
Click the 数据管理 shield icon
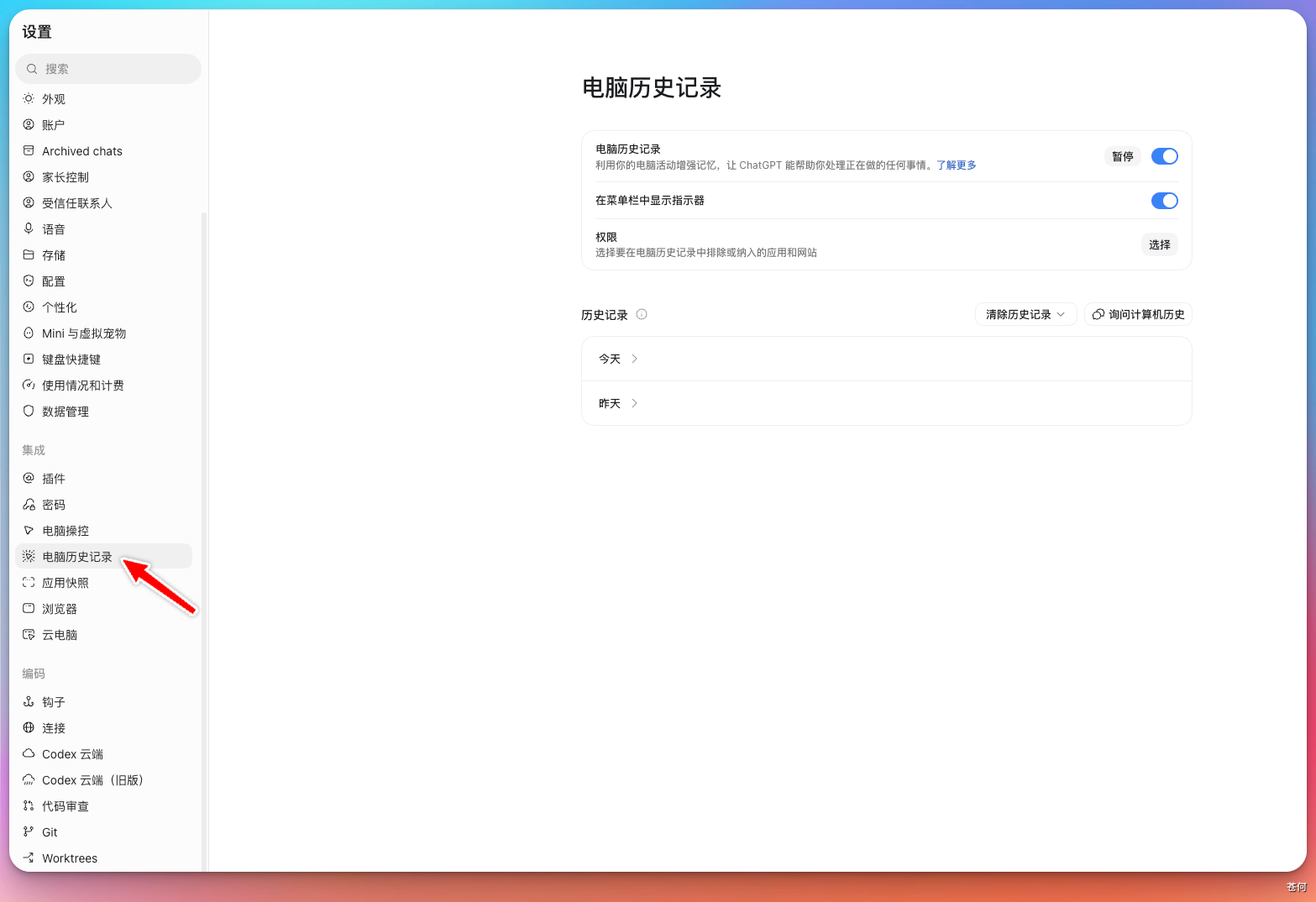29,411
